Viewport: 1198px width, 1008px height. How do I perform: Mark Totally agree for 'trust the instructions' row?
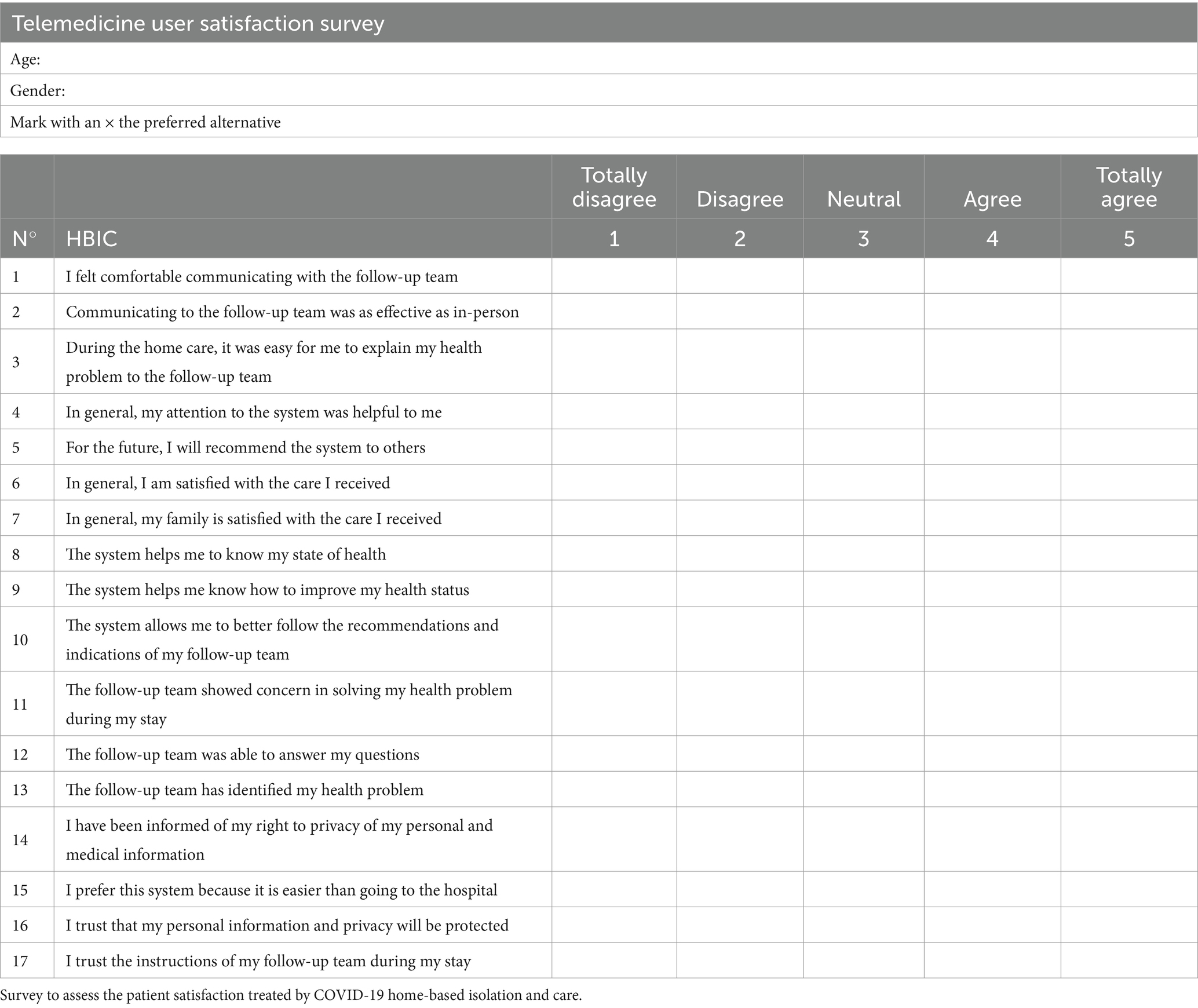tap(1129, 961)
